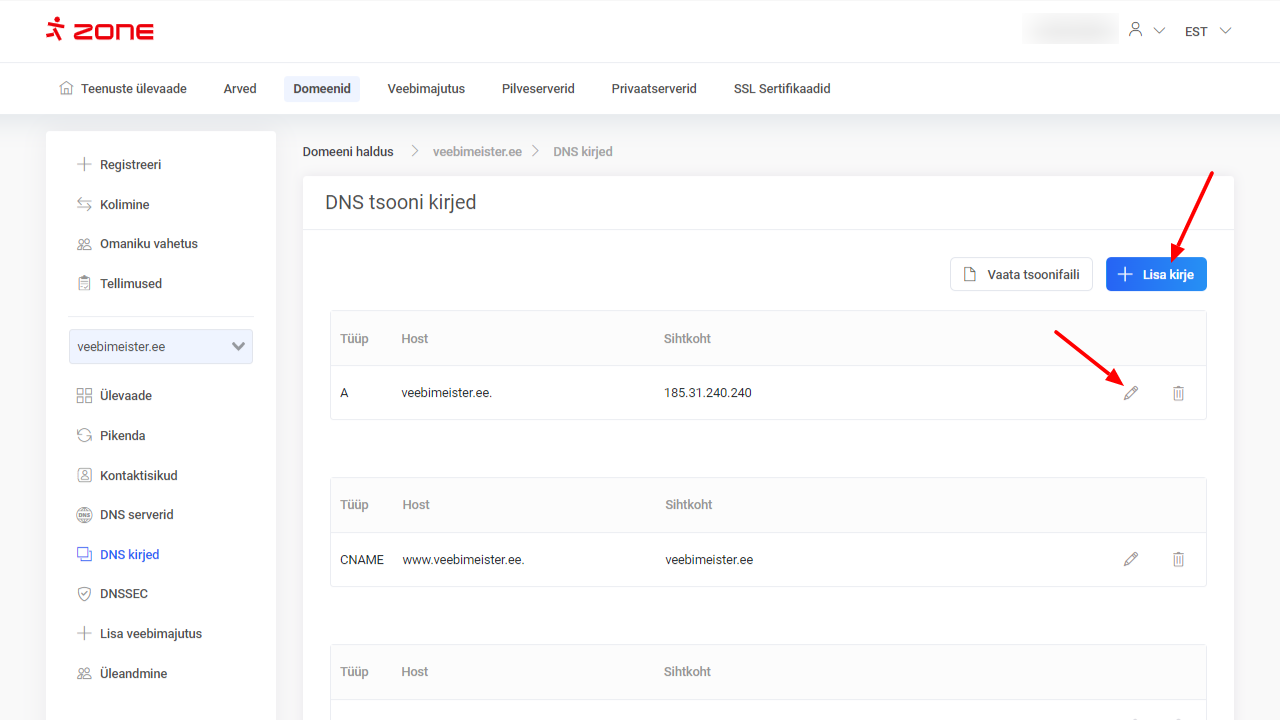Open Üleandmine in the sidebar

coord(133,673)
